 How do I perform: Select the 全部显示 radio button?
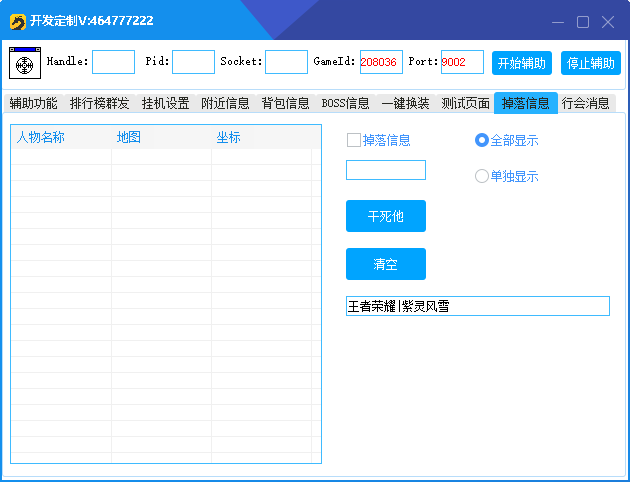point(482,140)
